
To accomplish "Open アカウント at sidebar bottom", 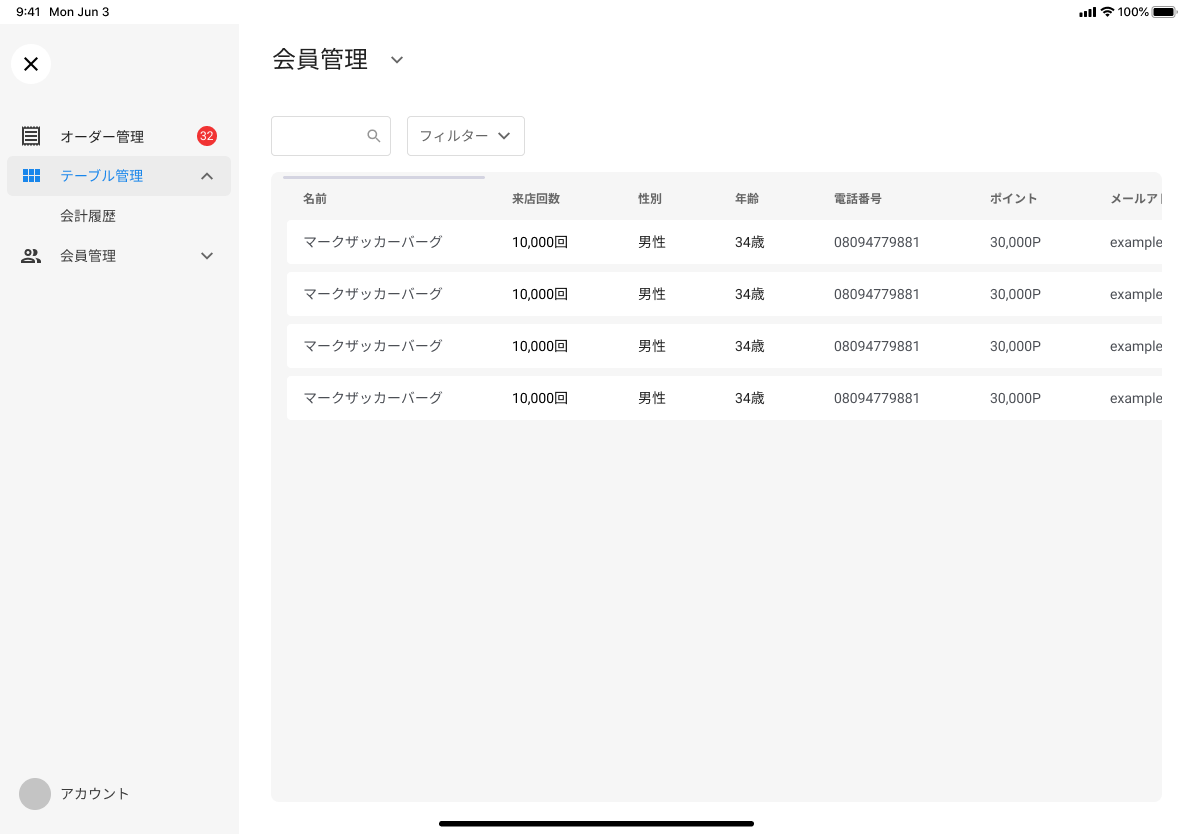I will [x=95, y=794].
